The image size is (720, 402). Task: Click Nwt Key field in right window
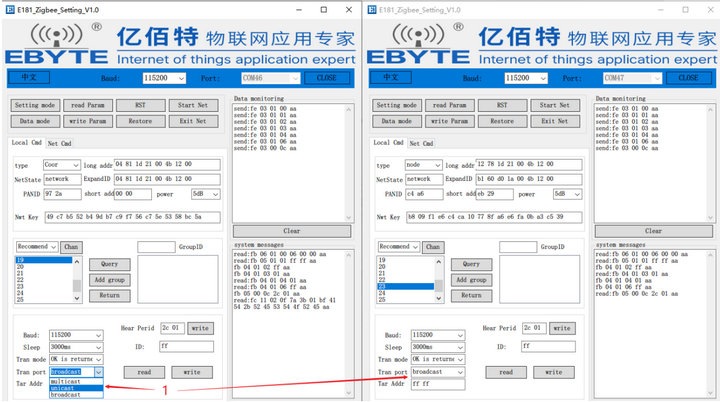pos(494,217)
